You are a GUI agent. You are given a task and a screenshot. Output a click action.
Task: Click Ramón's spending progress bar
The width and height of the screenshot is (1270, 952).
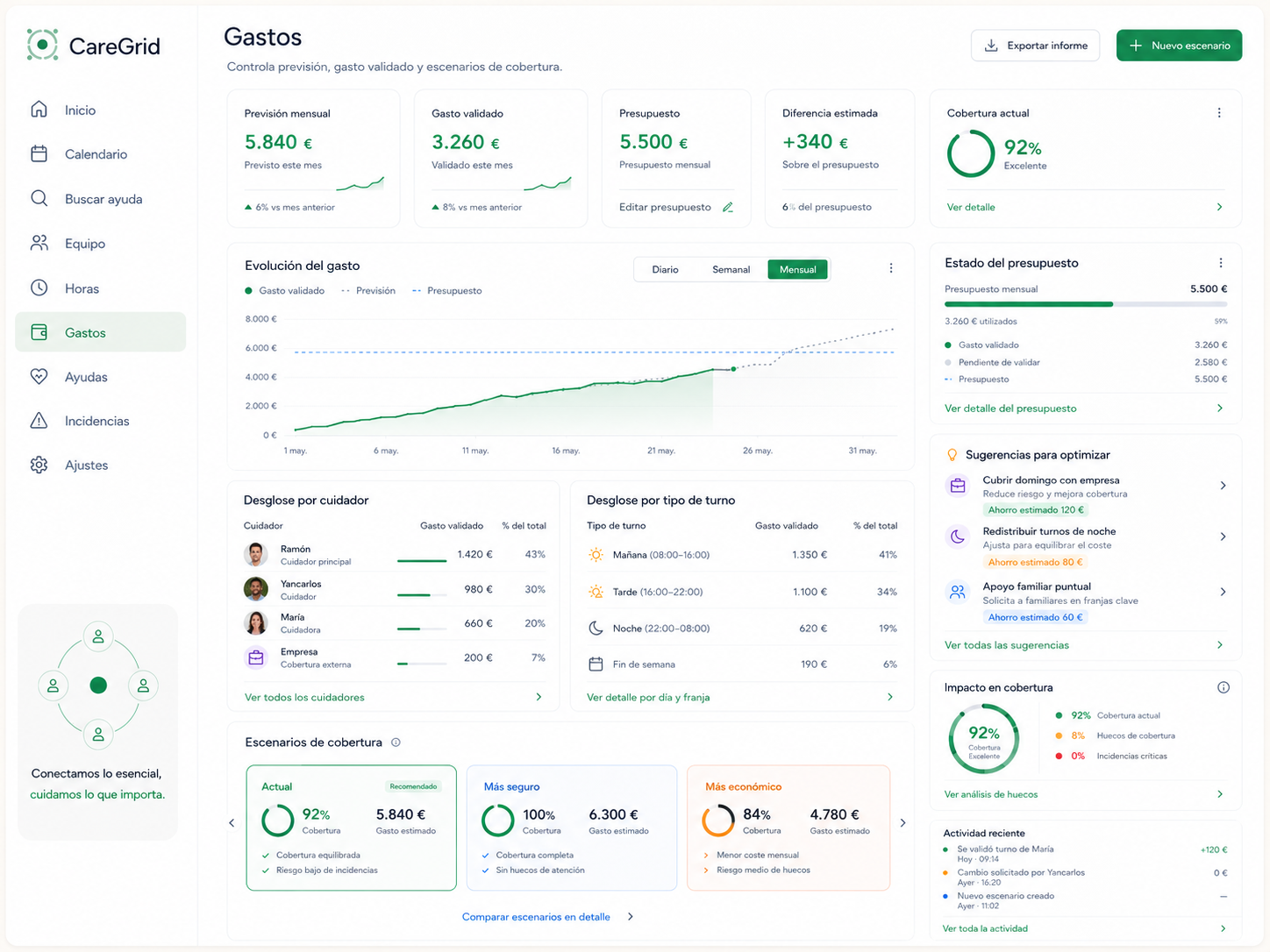(x=422, y=561)
